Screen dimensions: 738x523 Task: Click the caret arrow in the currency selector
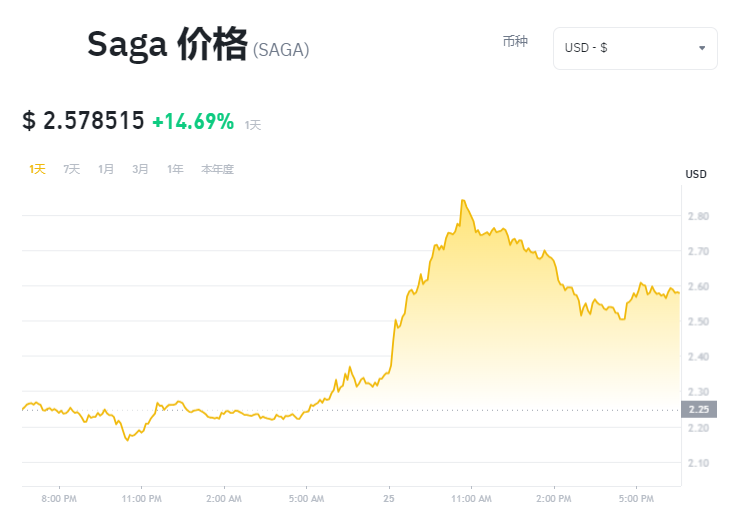coord(702,48)
